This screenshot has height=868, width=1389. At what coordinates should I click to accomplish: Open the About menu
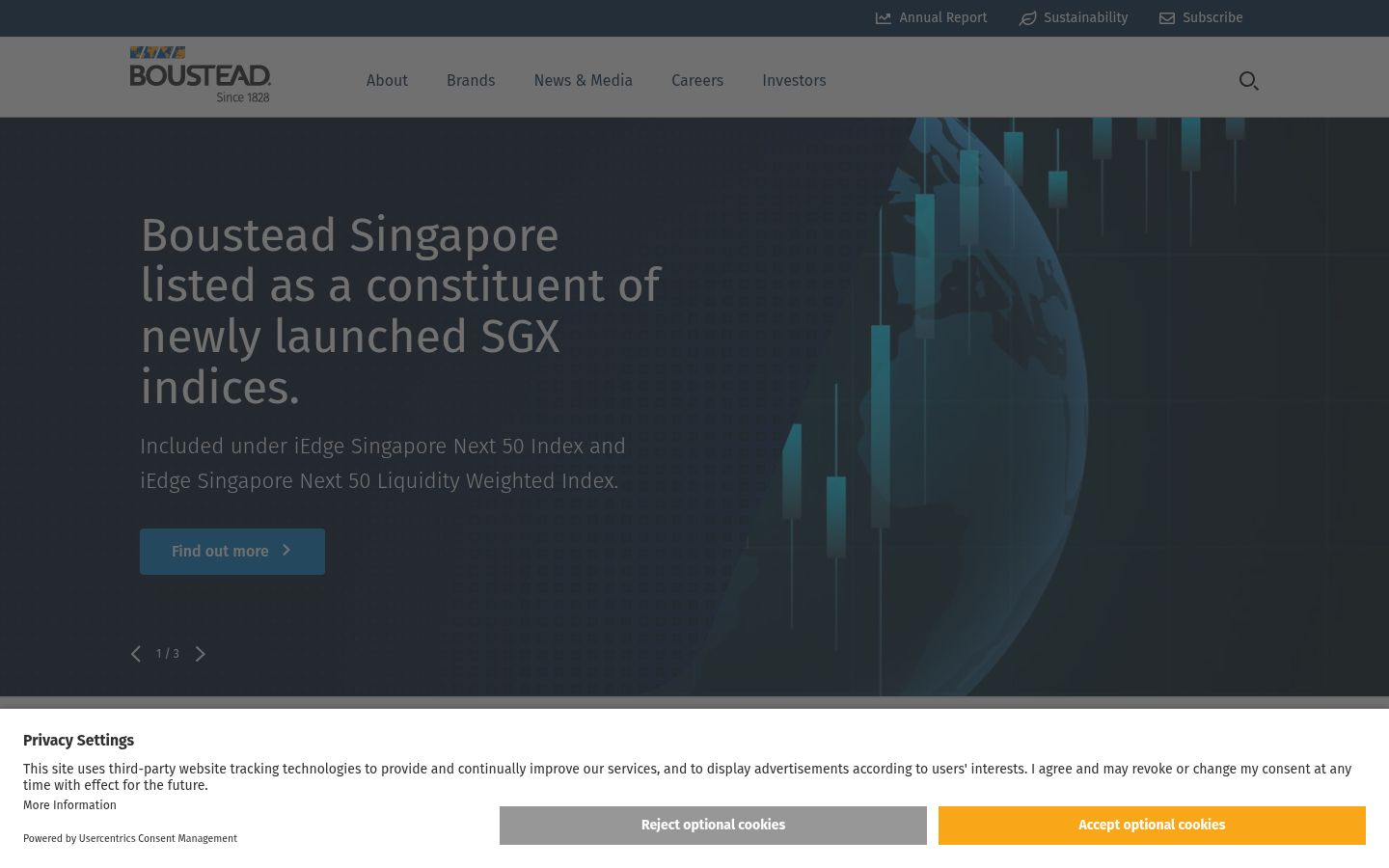[387, 81]
